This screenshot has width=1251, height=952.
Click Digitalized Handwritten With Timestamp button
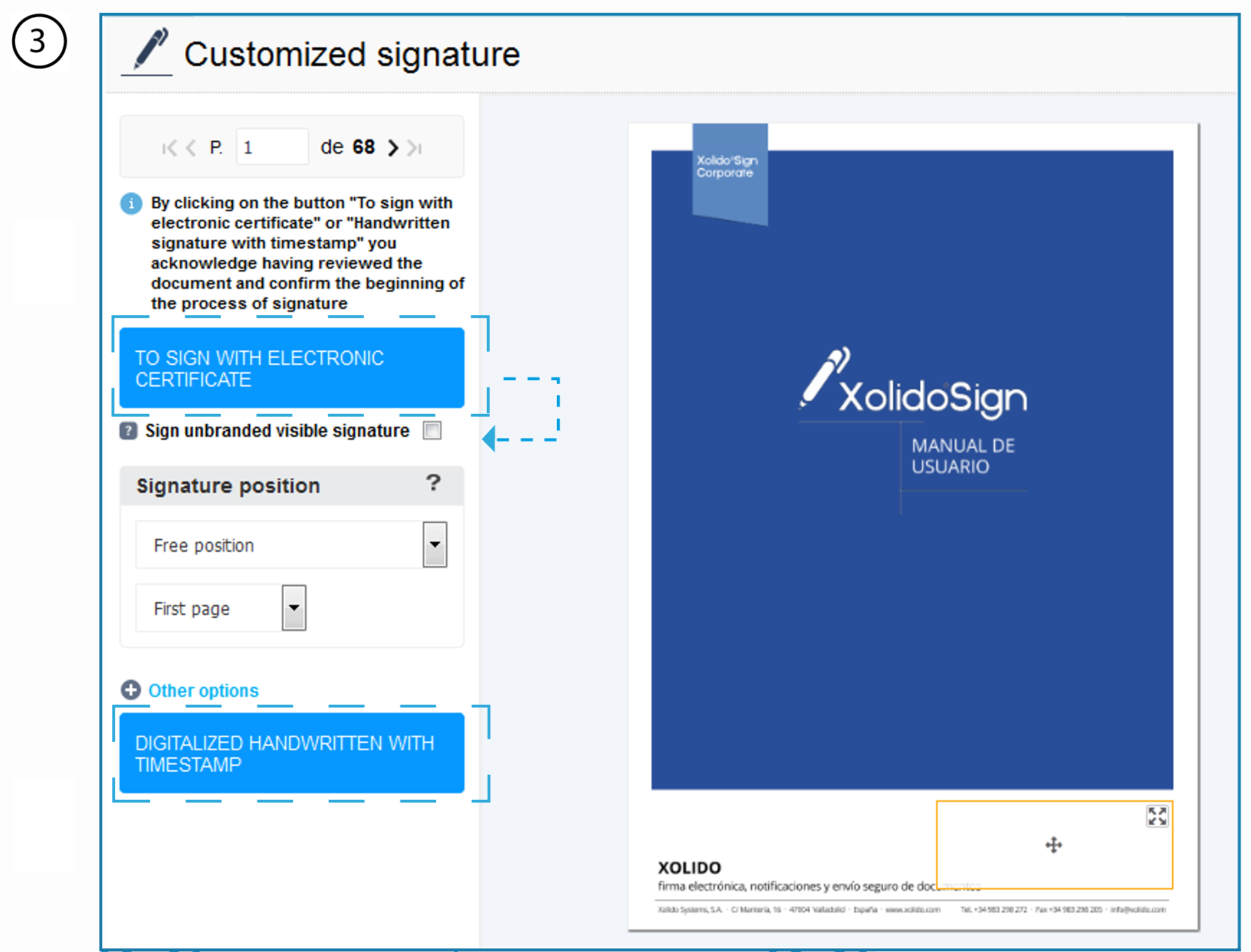pyautogui.click(x=292, y=753)
